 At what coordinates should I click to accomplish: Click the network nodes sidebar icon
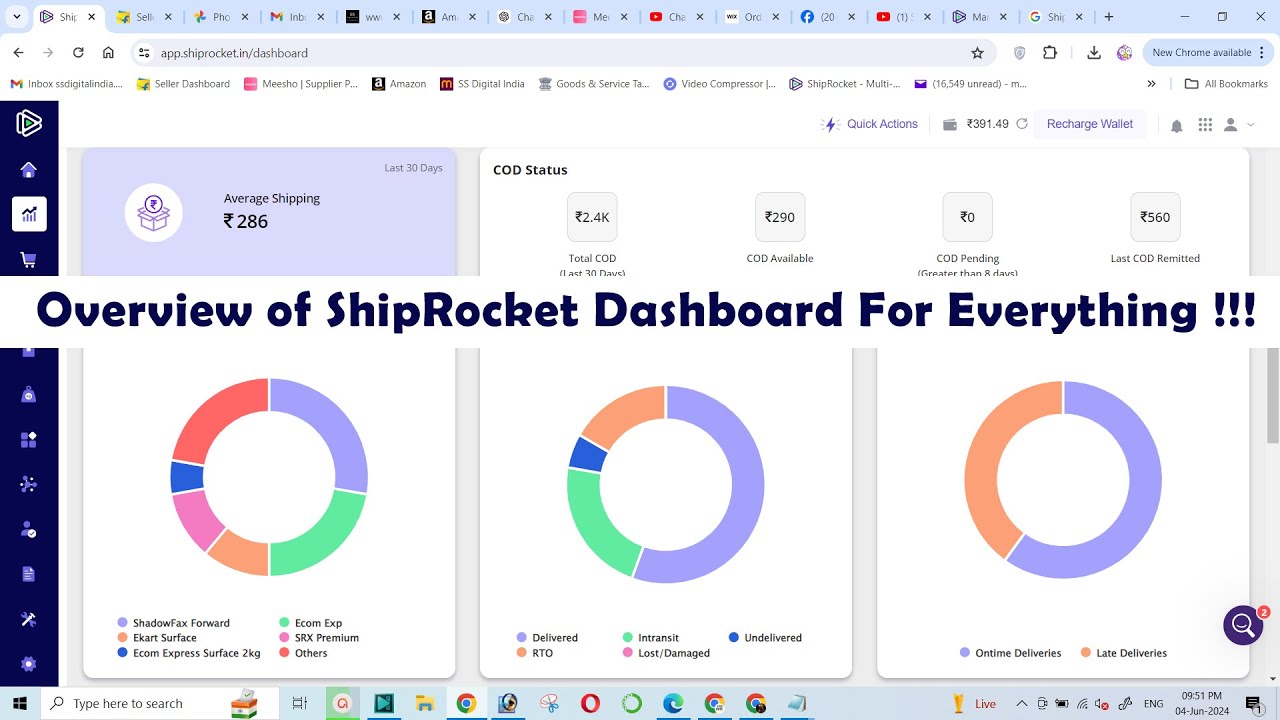click(29, 485)
